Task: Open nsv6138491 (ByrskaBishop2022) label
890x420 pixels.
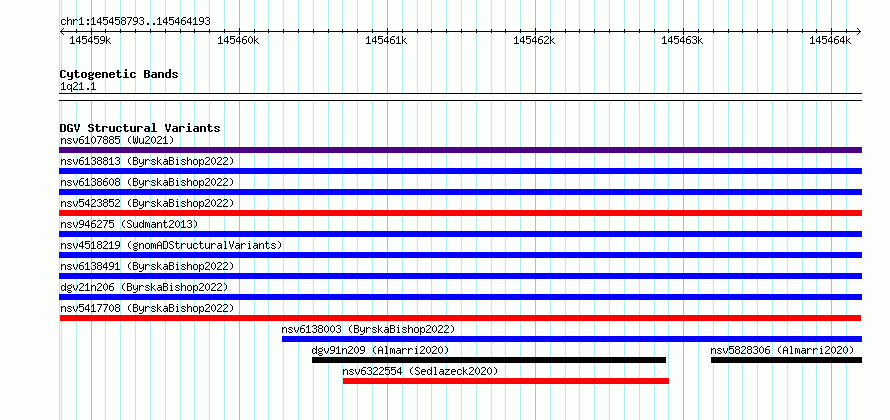Action: [x=147, y=266]
